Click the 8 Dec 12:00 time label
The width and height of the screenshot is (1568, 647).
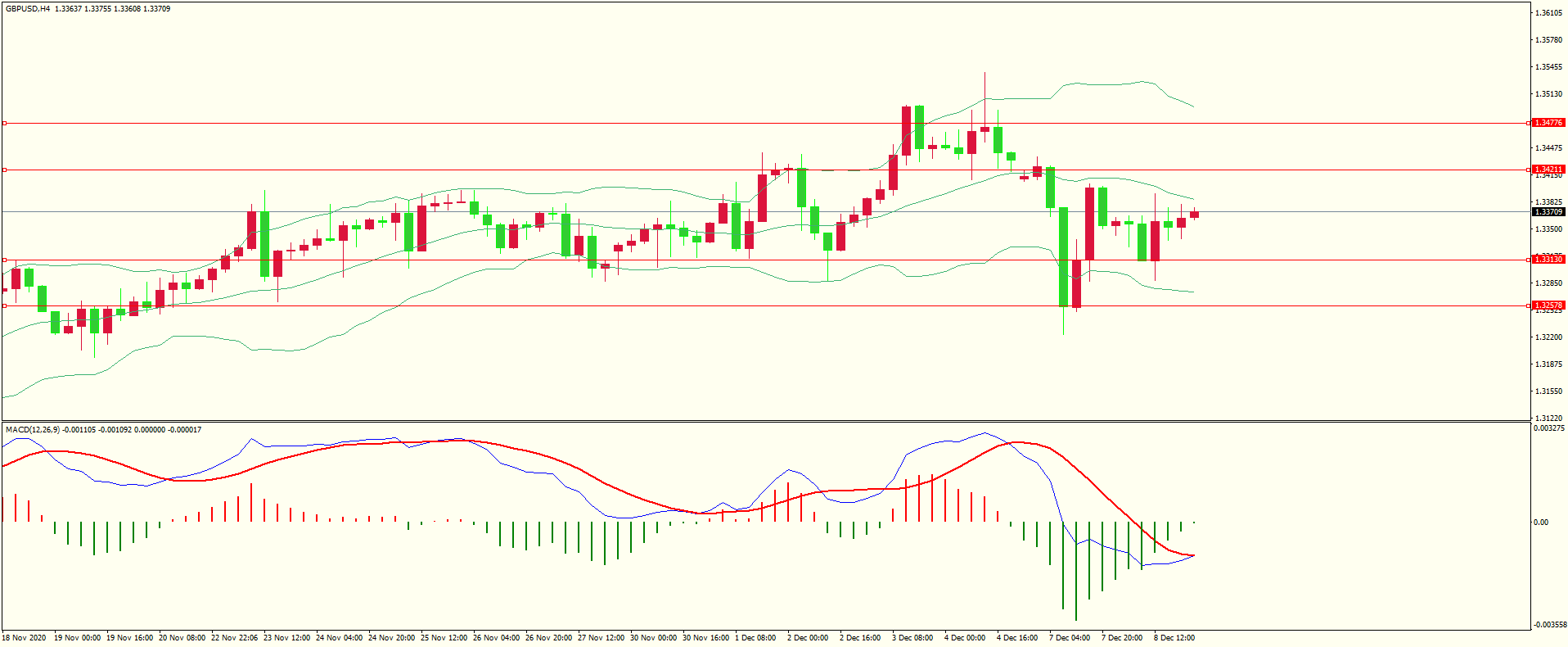click(1174, 638)
